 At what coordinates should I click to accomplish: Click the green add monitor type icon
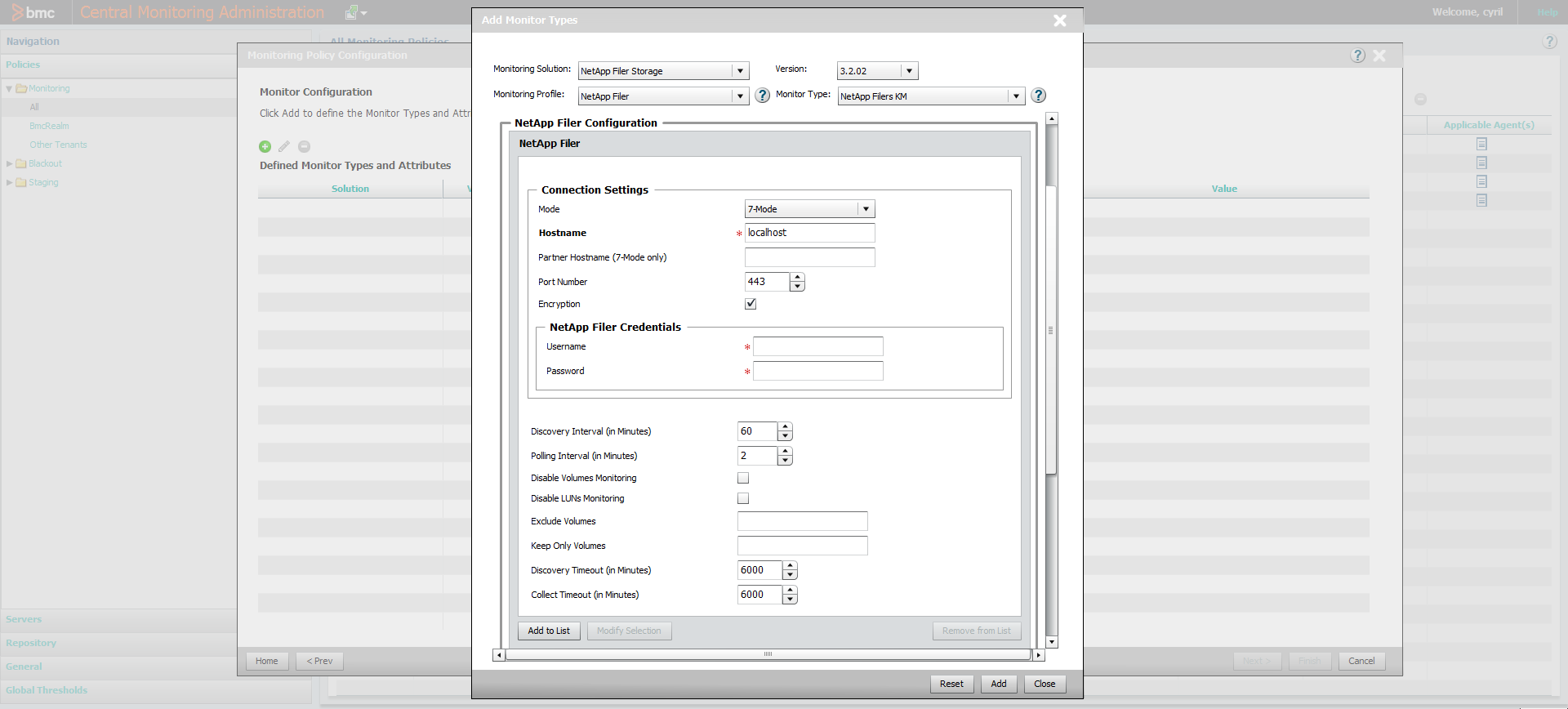(265, 146)
